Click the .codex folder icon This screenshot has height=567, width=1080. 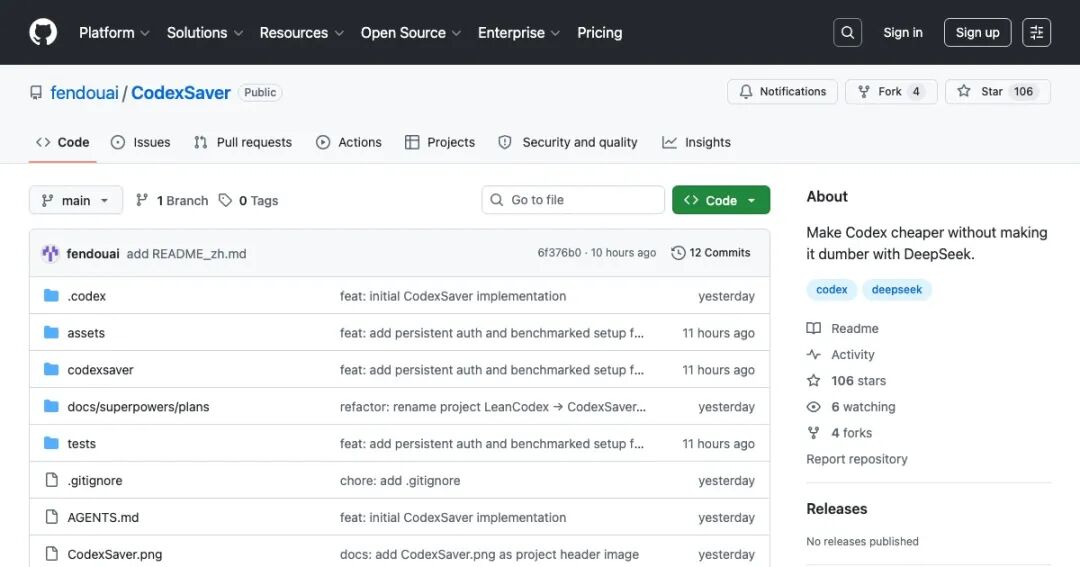click(51, 296)
